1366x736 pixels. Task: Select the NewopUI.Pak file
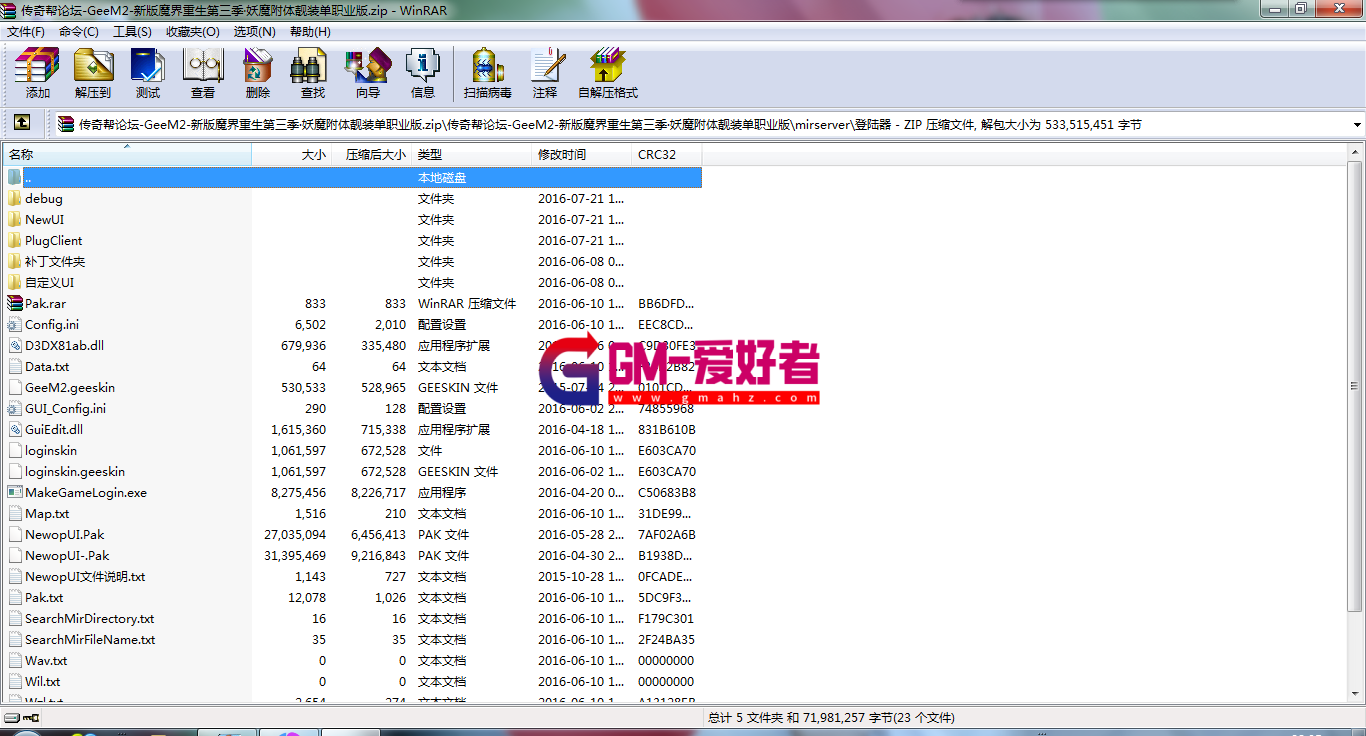(64, 534)
